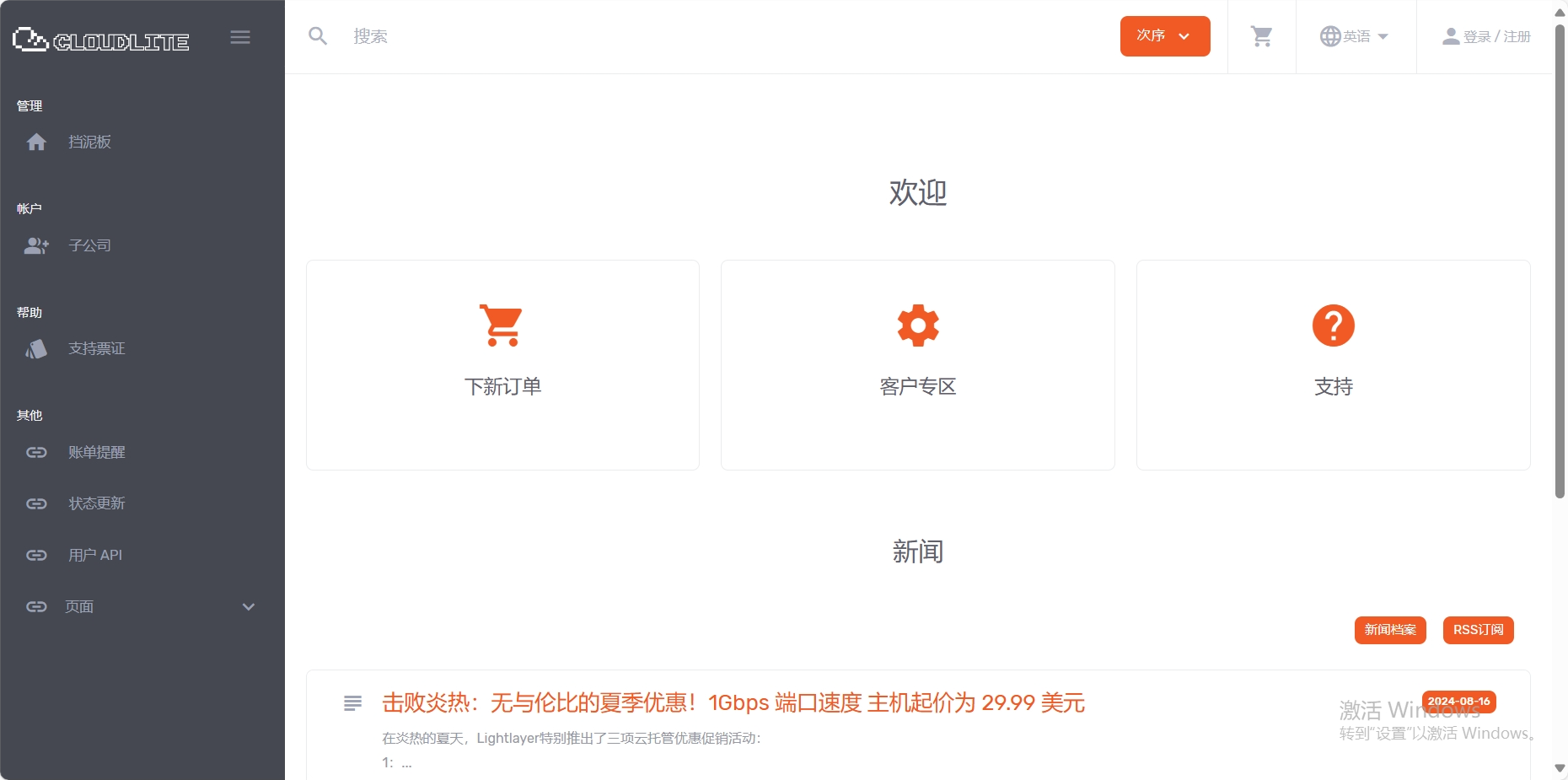This screenshot has width=1568, height=780.
Task: Select the 下新订单 shopping cart icon
Action: (502, 325)
